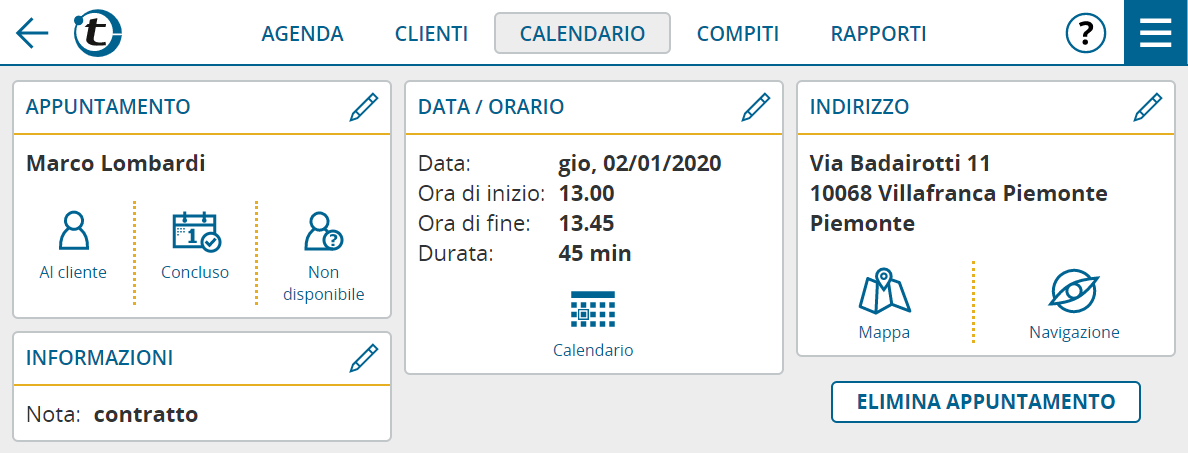Start Navigazione compass icon

1074,290
